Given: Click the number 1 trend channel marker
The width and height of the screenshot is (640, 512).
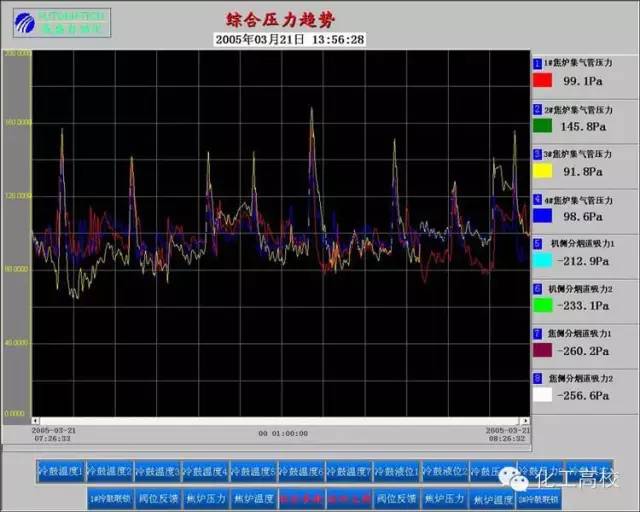Looking at the screenshot, I should click(538, 63).
